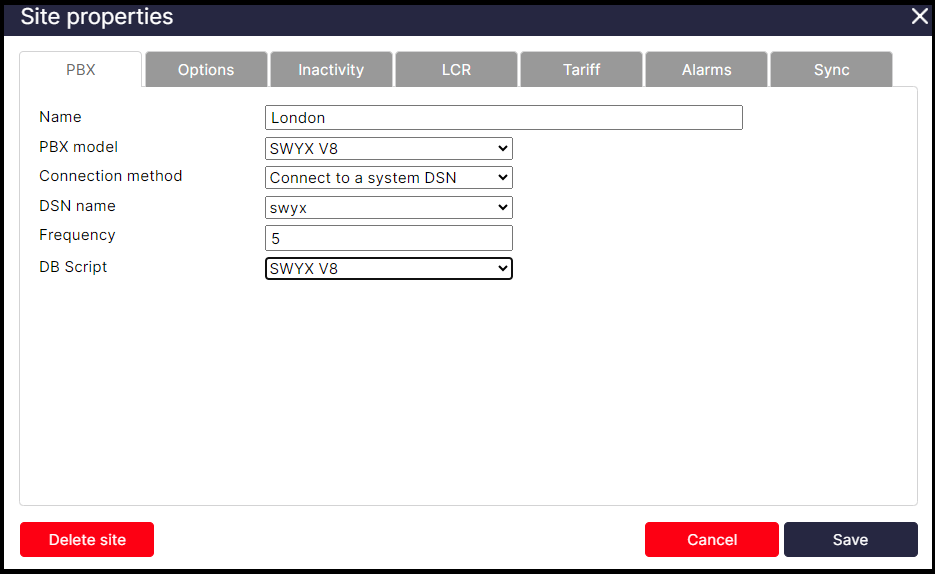Open the Options tab
Image resolution: width=935 pixels, height=574 pixels.
(x=206, y=70)
